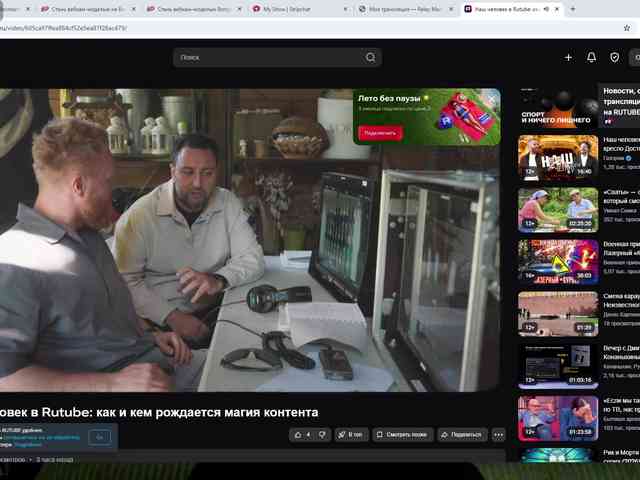This screenshot has height=480, width=640.
Task: Close the second webcam model tab
Action: pyautogui.click(x=240, y=9)
